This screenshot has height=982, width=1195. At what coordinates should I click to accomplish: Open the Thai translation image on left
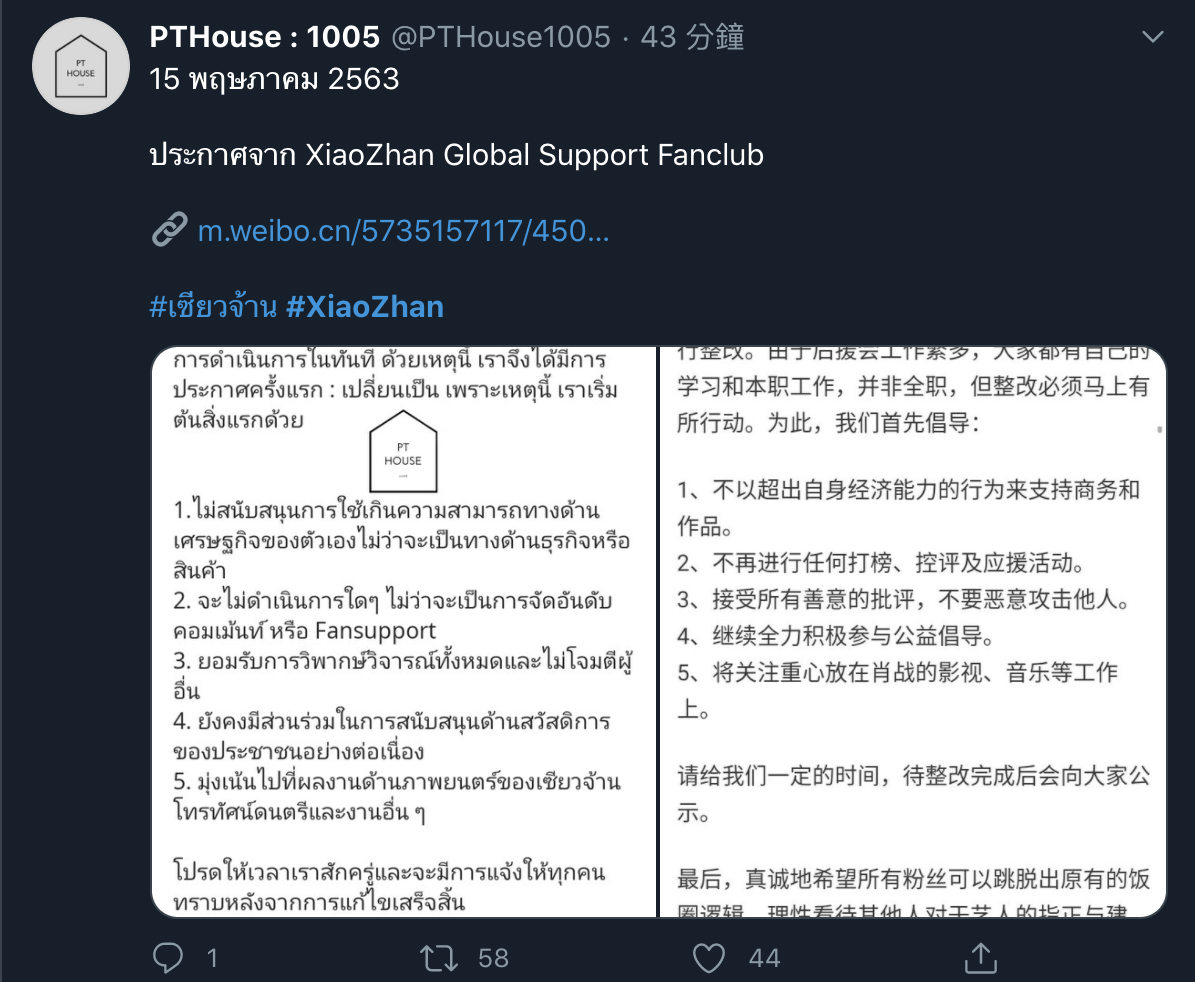pos(404,632)
